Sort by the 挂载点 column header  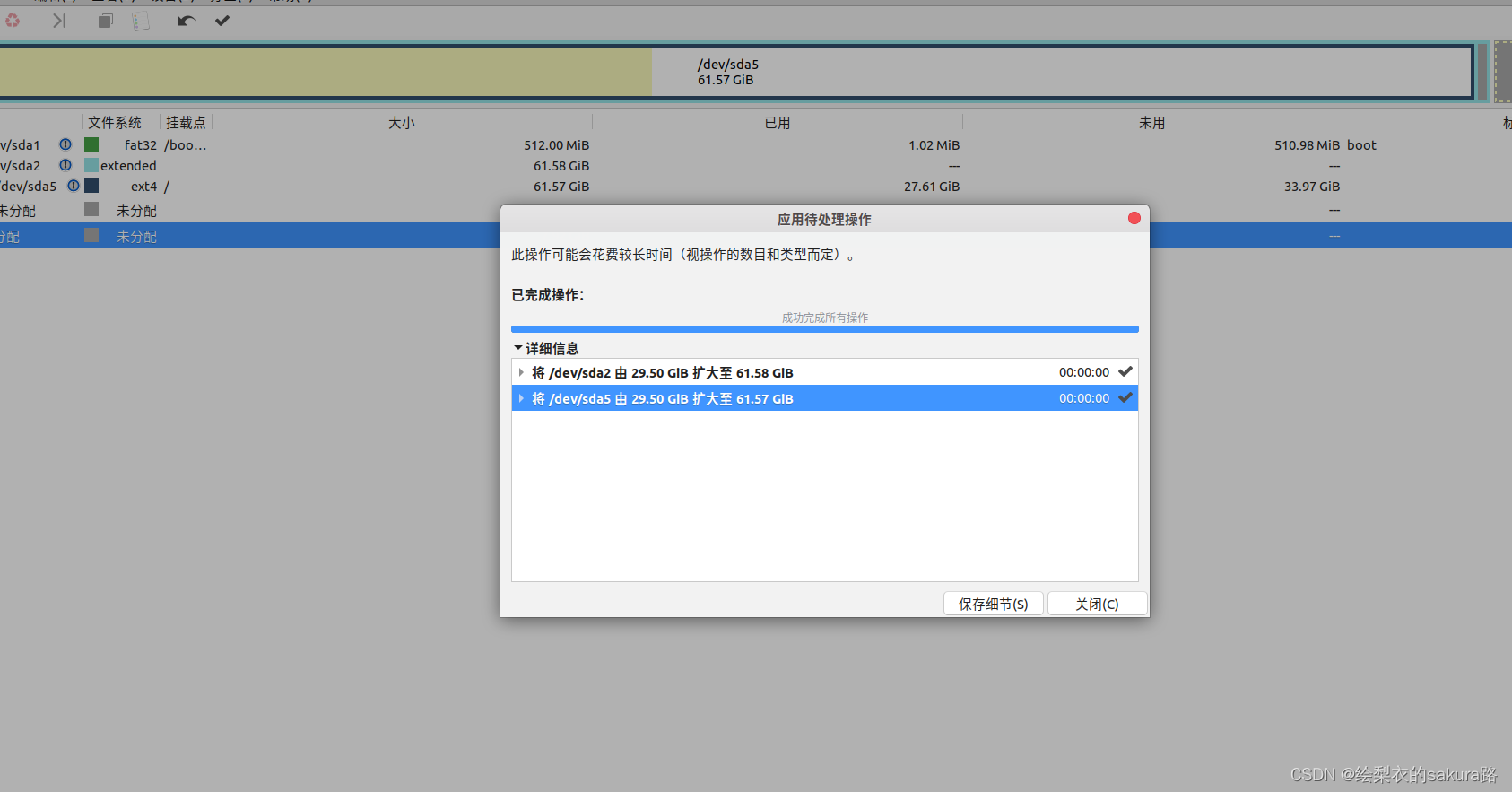point(186,123)
